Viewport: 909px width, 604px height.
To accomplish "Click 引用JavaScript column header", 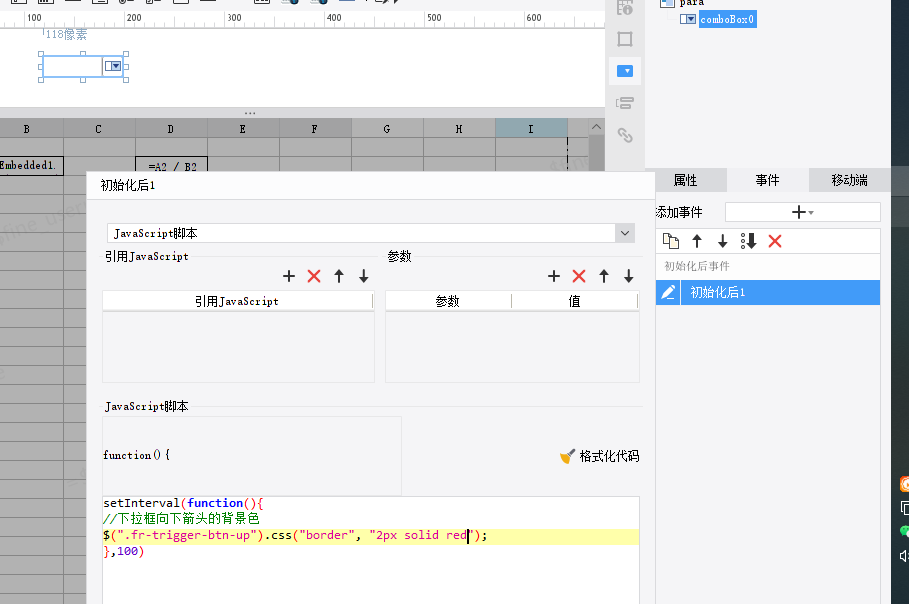I will [238, 301].
